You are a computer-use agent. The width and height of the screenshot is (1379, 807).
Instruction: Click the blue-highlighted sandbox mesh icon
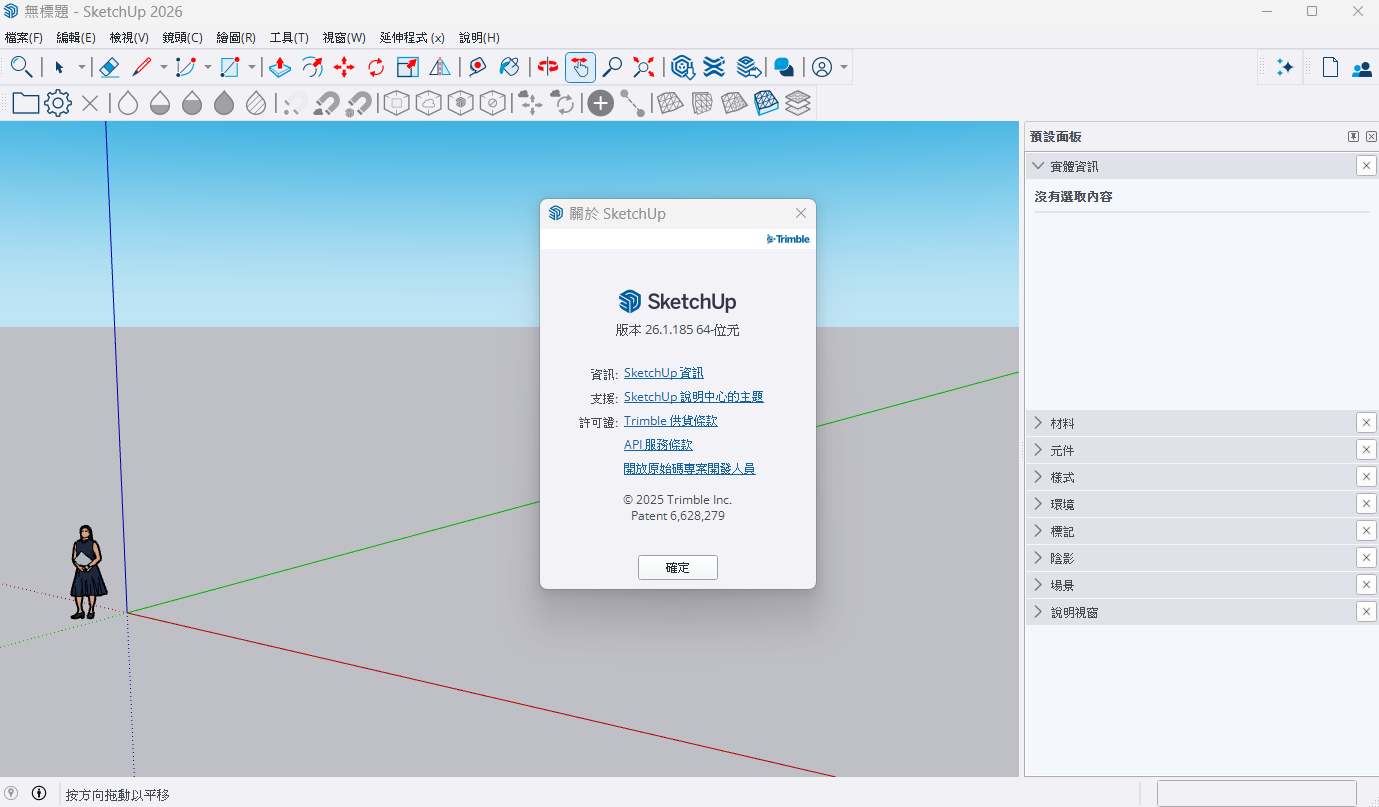766,103
